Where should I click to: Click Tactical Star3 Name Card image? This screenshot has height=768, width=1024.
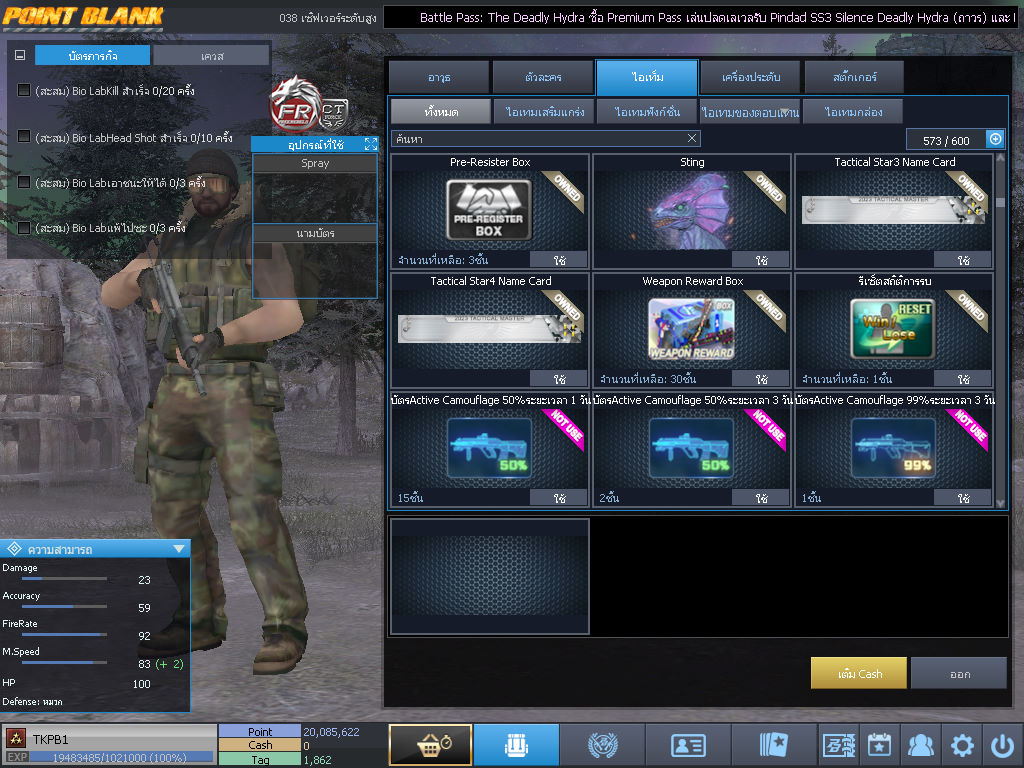point(893,210)
